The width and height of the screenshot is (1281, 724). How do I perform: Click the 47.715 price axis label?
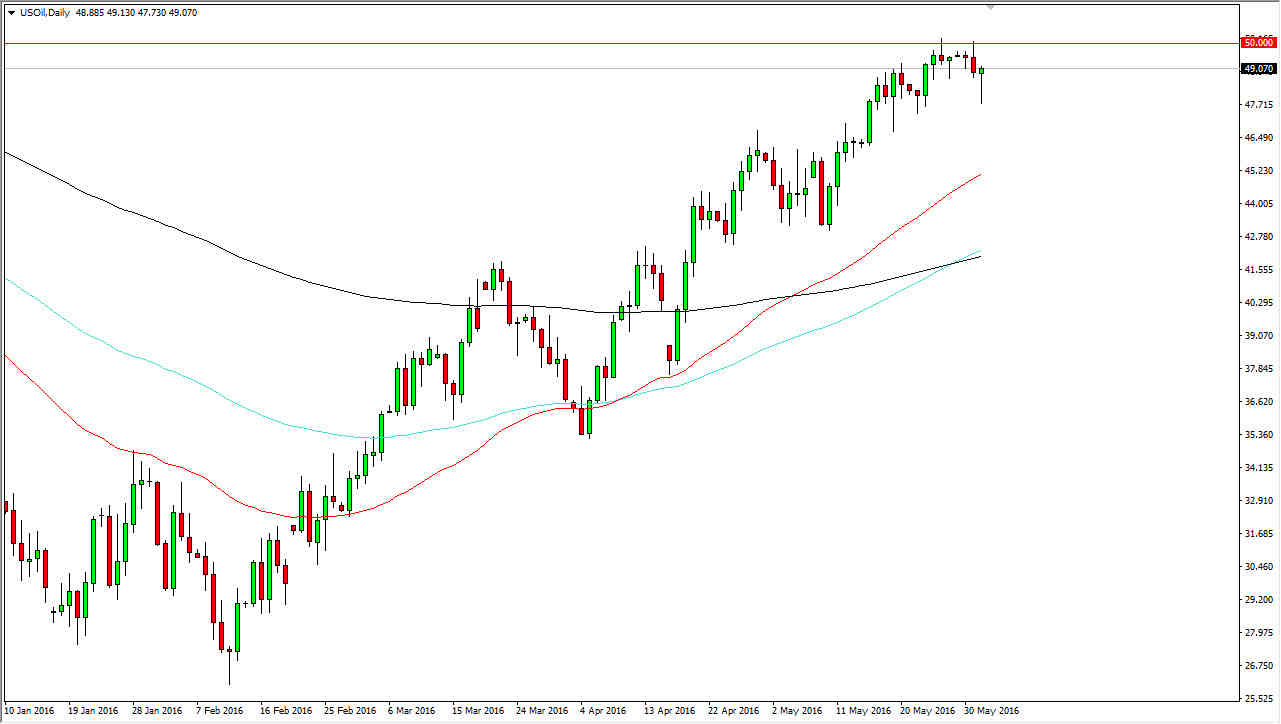(x=1257, y=104)
